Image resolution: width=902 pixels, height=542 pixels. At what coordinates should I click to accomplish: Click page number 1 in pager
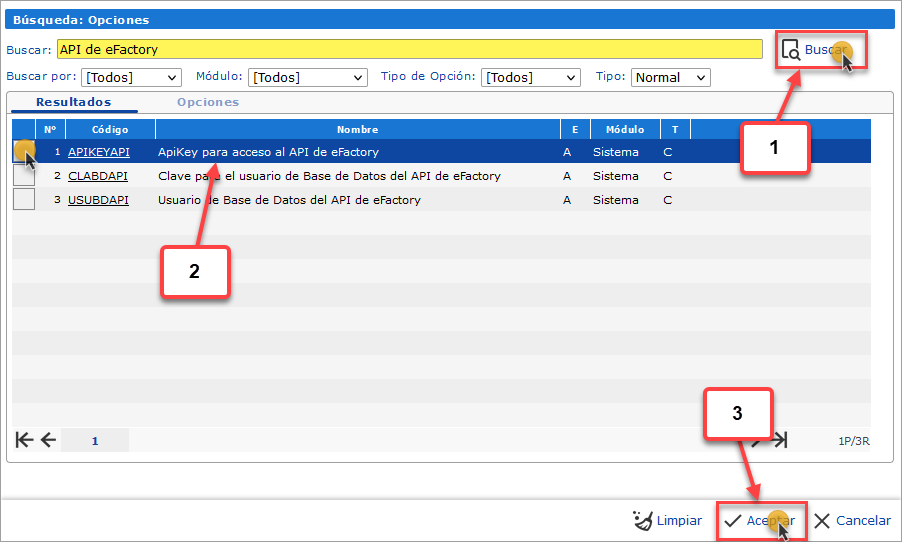(x=95, y=441)
